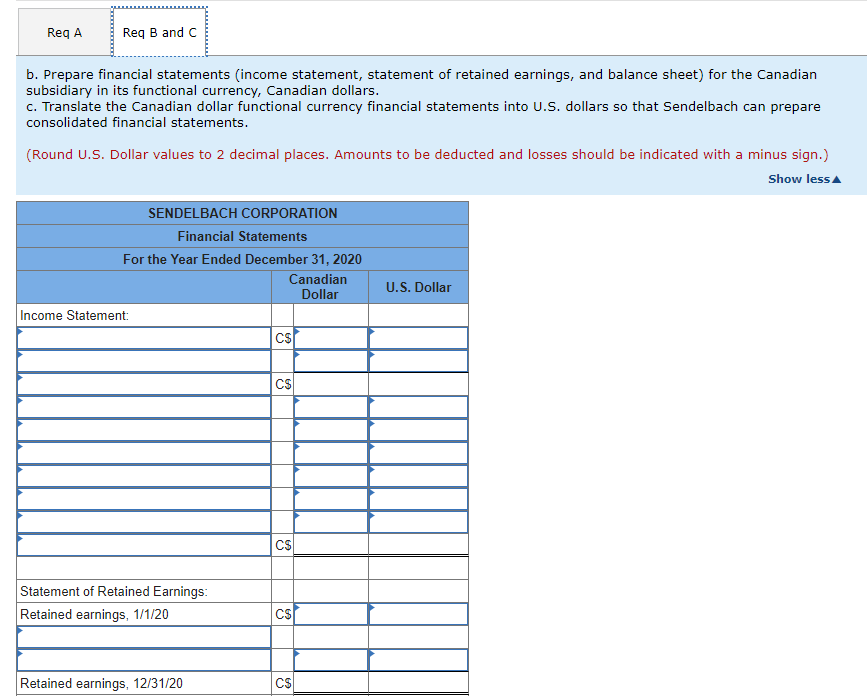The height and width of the screenshot is (699, 868).
Task: Click the SENDELBACH CORPORATION header row
Action: tap(242, 213)
